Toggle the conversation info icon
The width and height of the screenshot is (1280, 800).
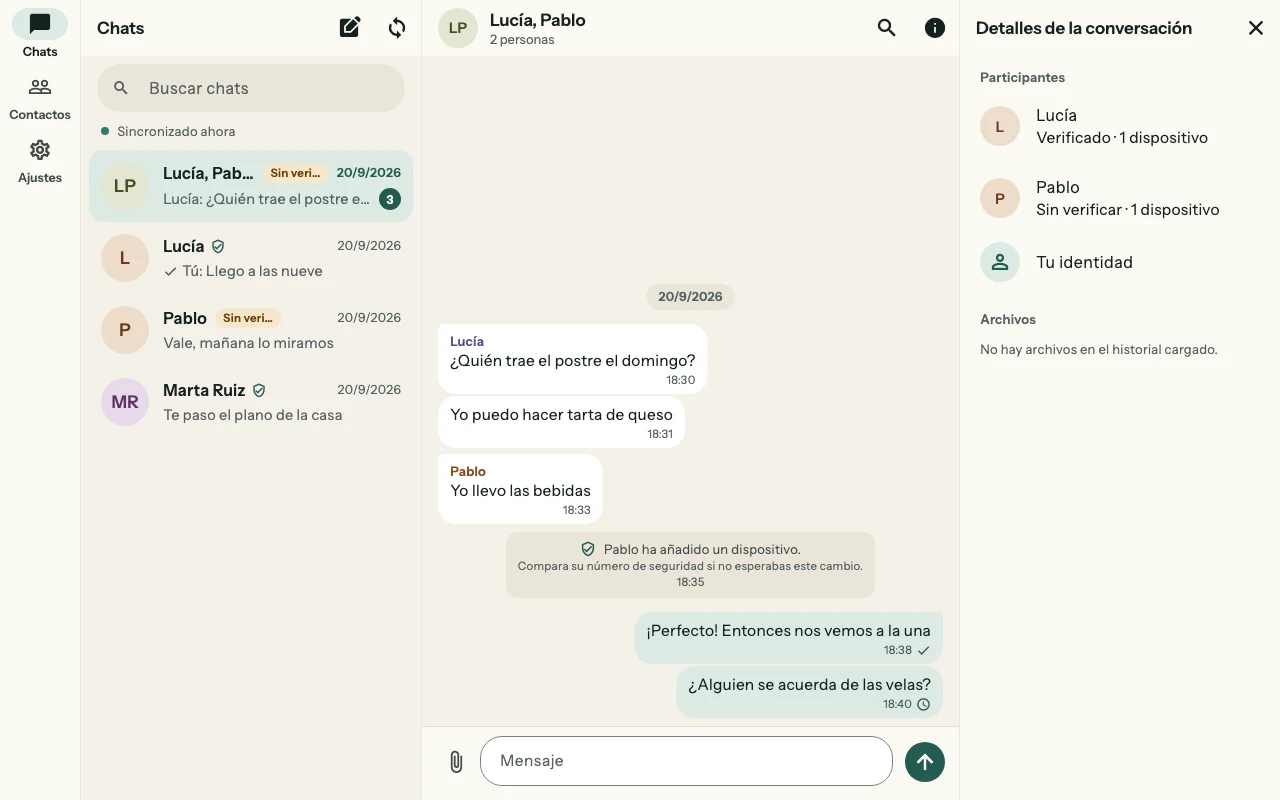click(x=935, y=28)
